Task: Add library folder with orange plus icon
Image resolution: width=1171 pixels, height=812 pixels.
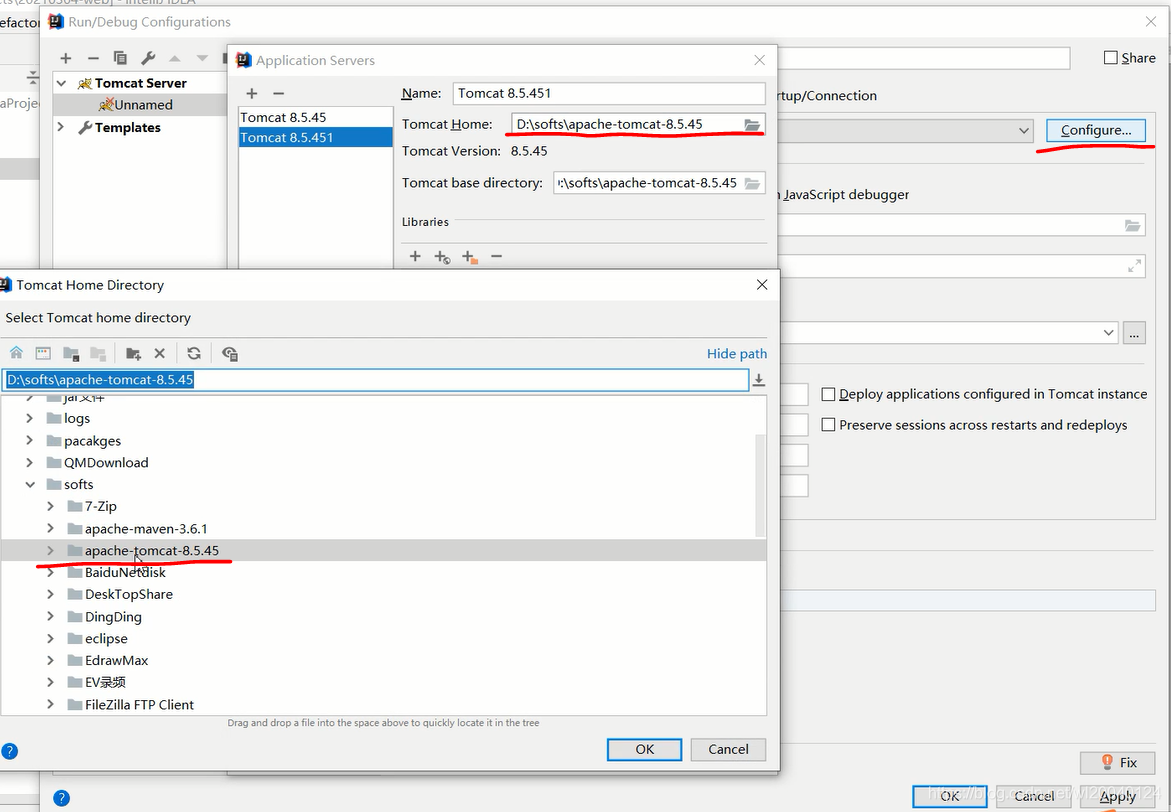Action: point(469,257)
